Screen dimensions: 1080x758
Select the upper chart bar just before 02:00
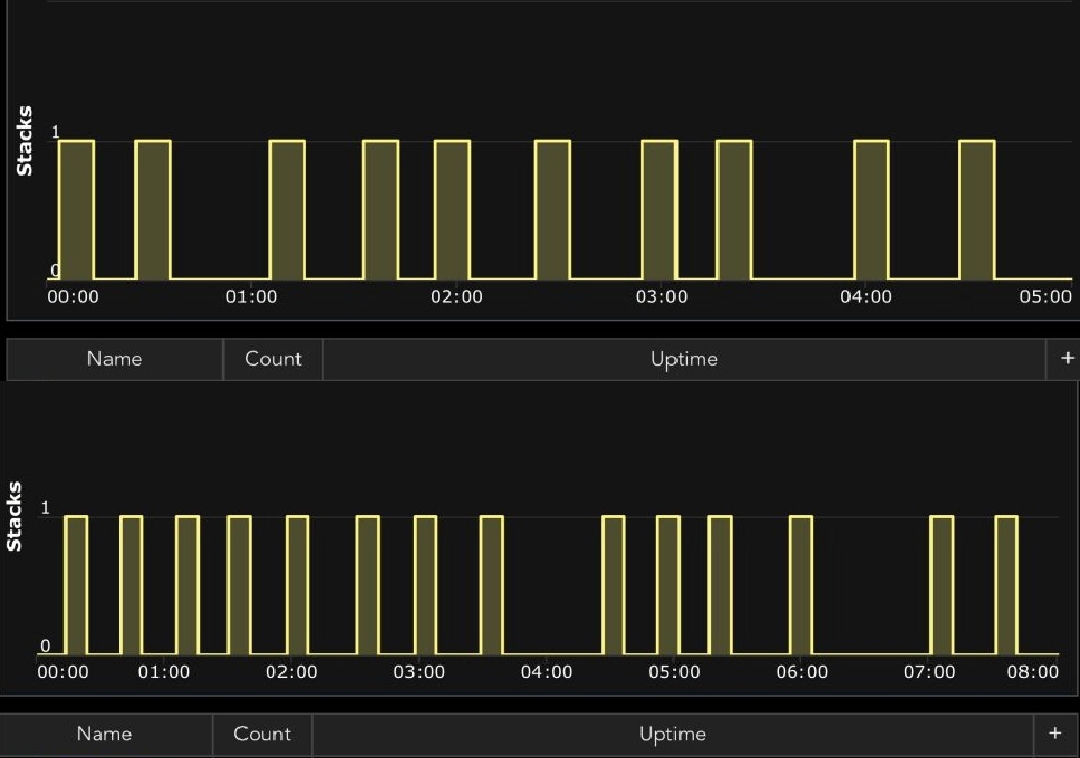[452, 210]
